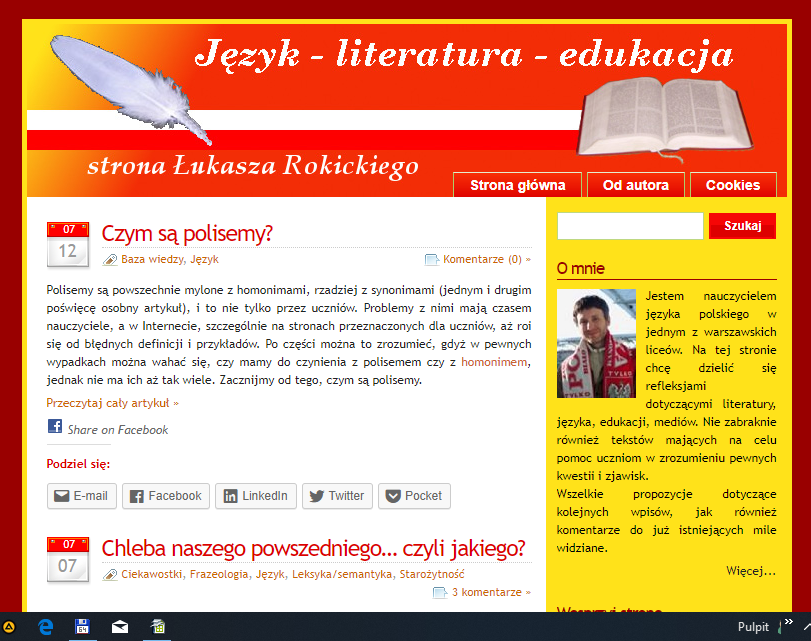Click the floppy disk taskbar icon
811x641 pixels.
point(84,627)
